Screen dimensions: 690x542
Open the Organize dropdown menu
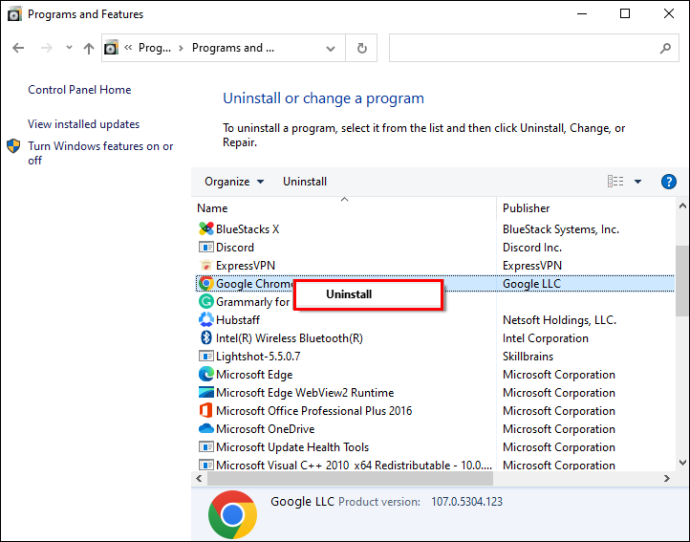tap(234, 182)
